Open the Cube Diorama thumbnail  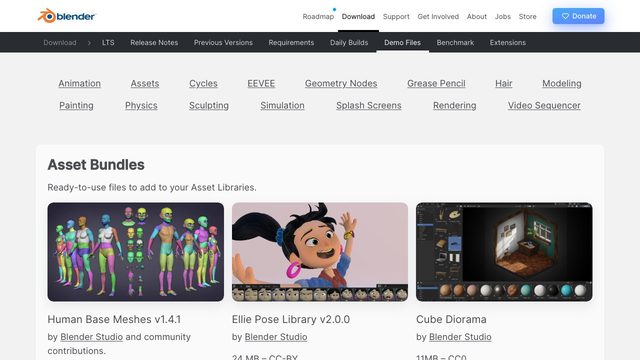click(504, 252)
